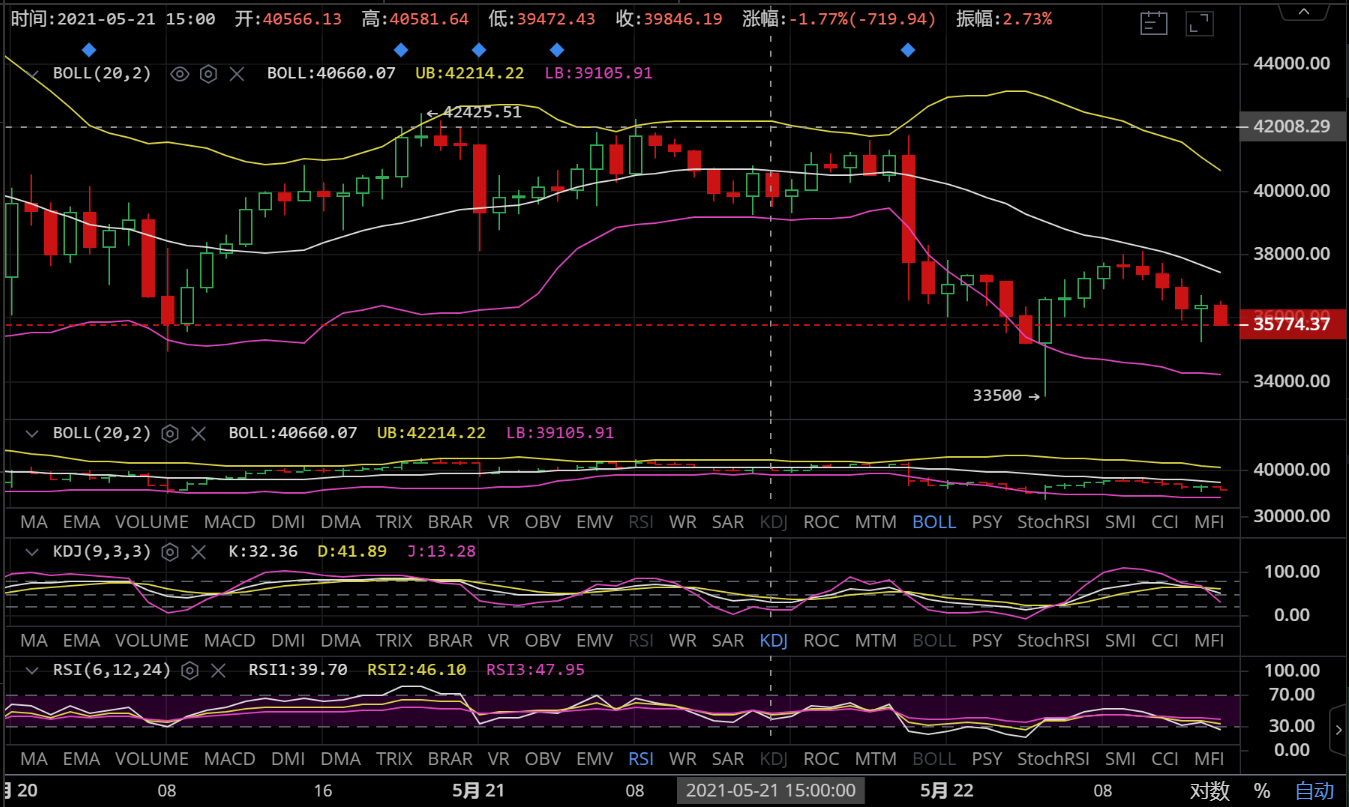The height and width of the screenshot is (807, 1349).
Task: Select MACD in the KDJ panel tabs
Action: pyautogui.click(x=230, y=641)
